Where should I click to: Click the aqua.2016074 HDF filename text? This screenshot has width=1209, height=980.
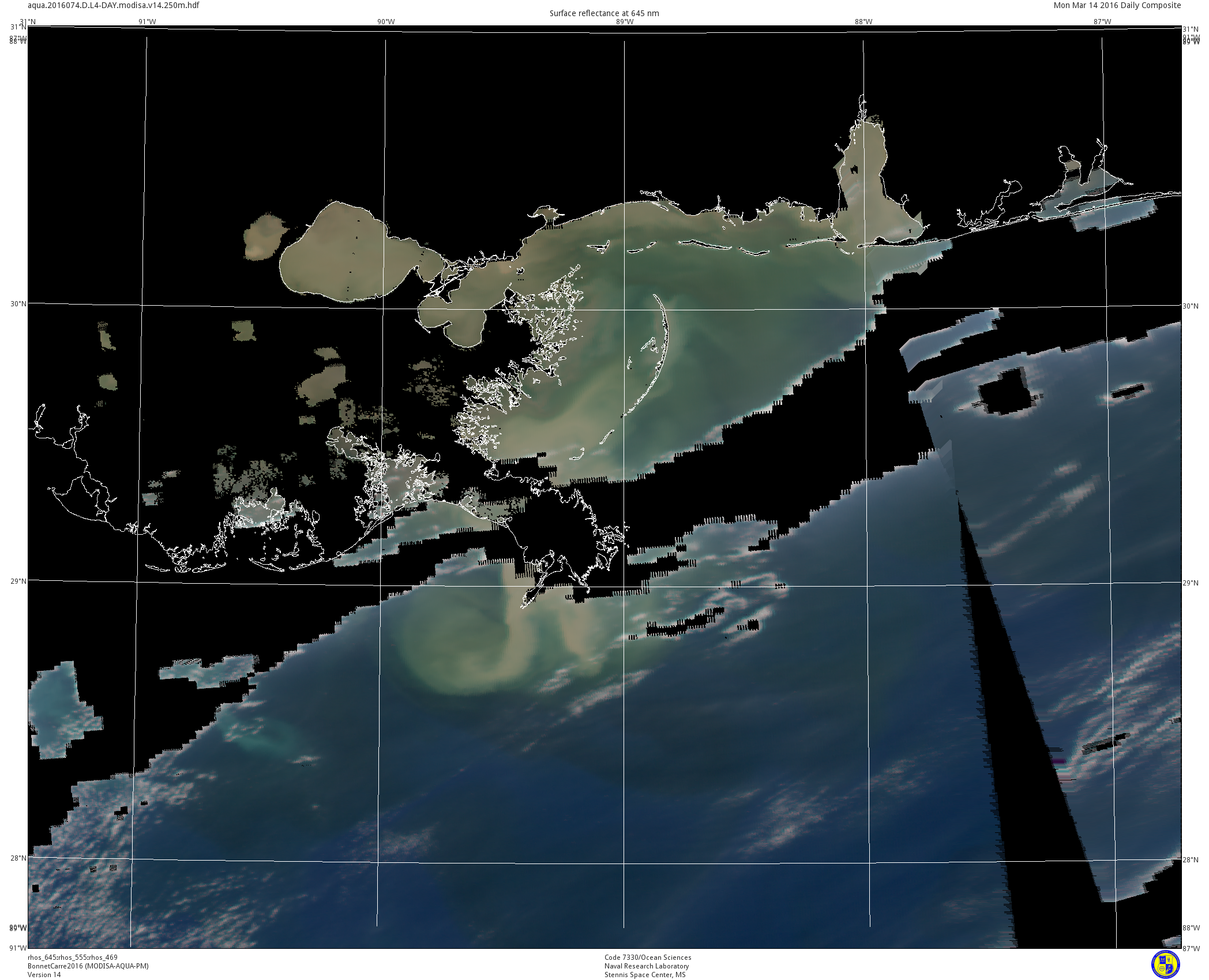(114, 5)
